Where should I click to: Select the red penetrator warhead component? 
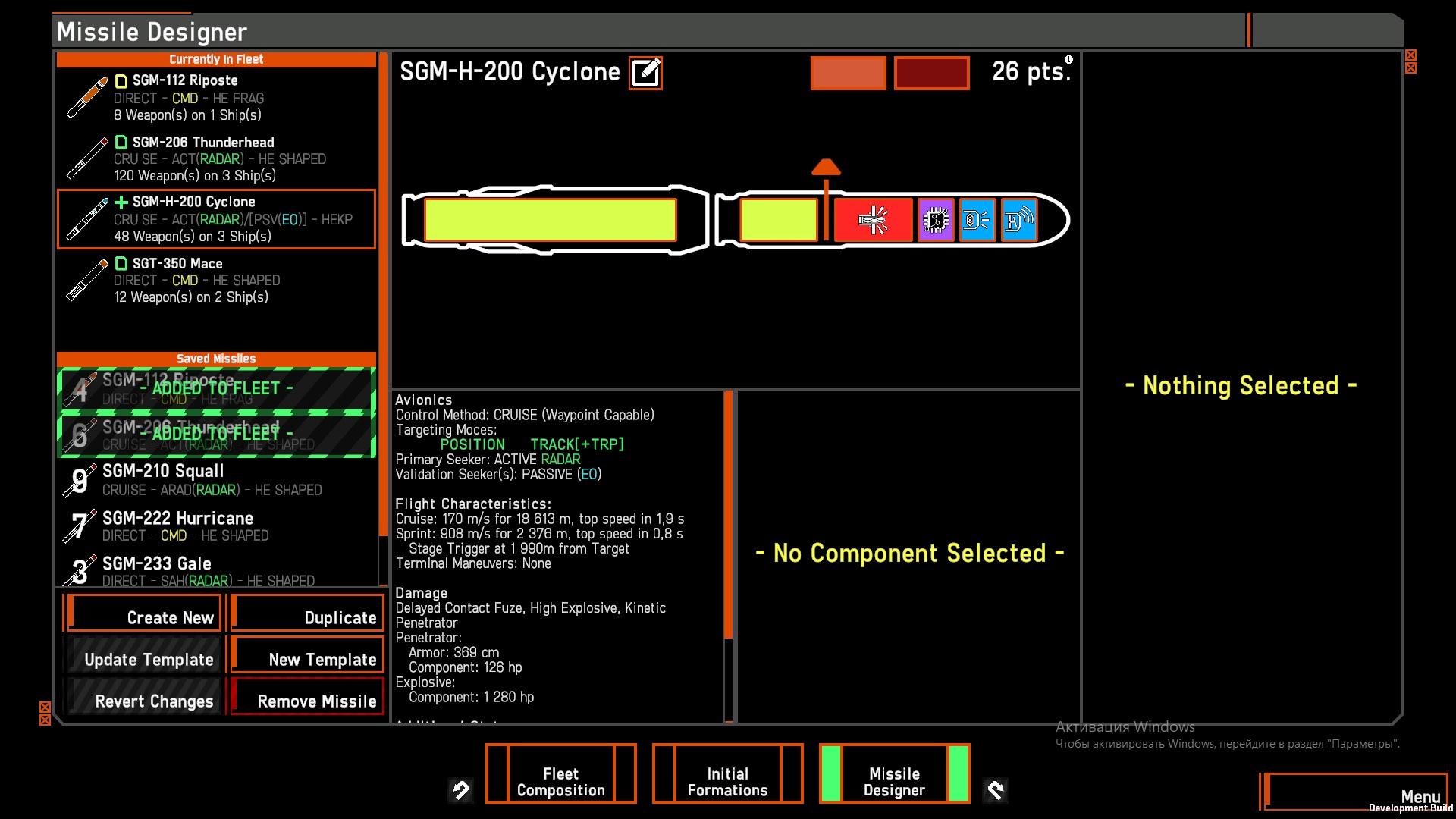873,220
